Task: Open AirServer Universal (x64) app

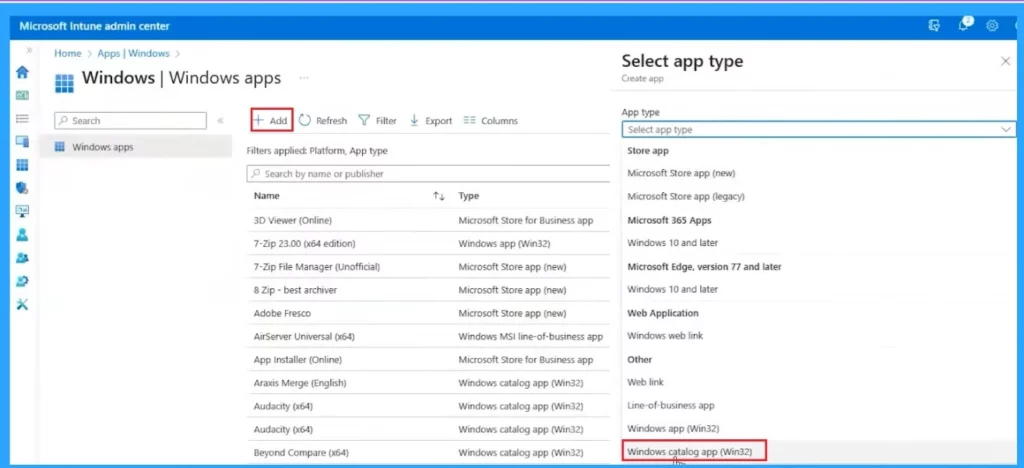Action: (x=304, y=337)
